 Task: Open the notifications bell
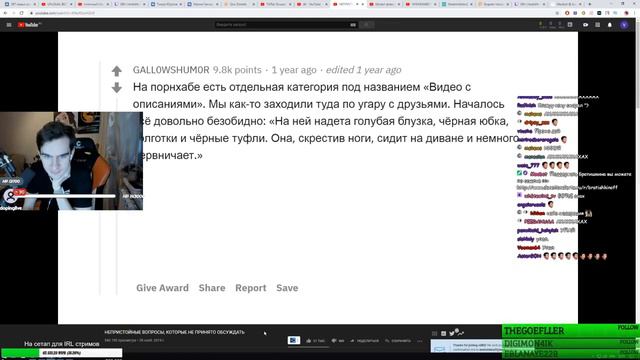click(x=610, y=25)
